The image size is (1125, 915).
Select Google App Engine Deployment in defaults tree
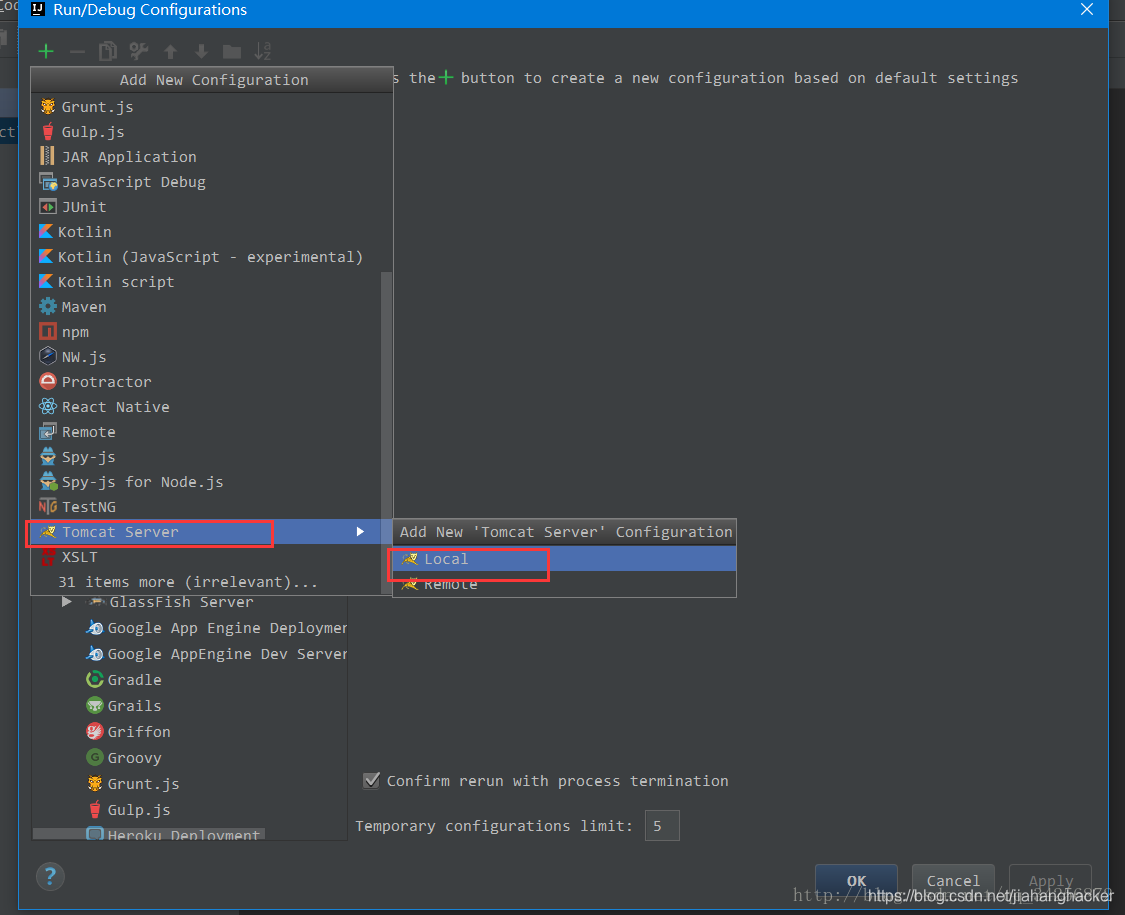[x=216, y=628]
